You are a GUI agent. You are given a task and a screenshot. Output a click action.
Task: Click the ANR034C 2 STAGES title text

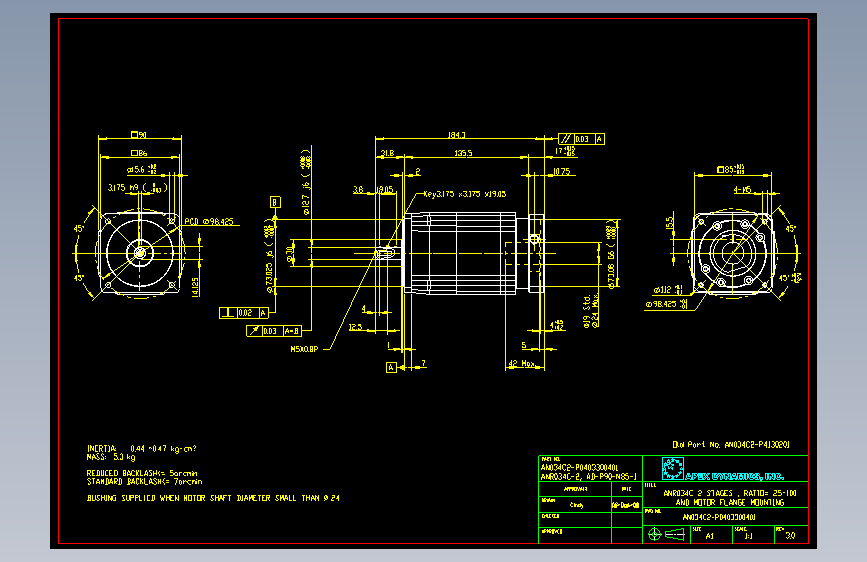[x=730, y=493]
